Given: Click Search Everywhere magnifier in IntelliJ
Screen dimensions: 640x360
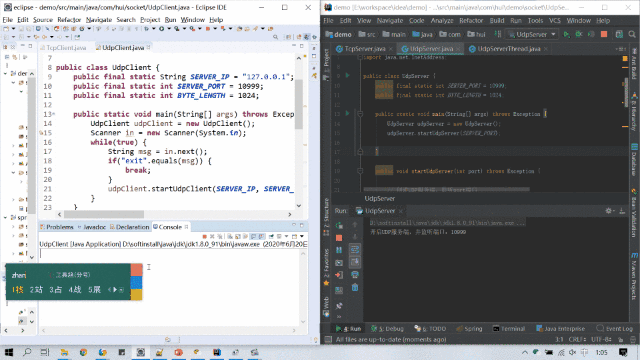Looking at the screenshot, I should [x=632, y=35].
